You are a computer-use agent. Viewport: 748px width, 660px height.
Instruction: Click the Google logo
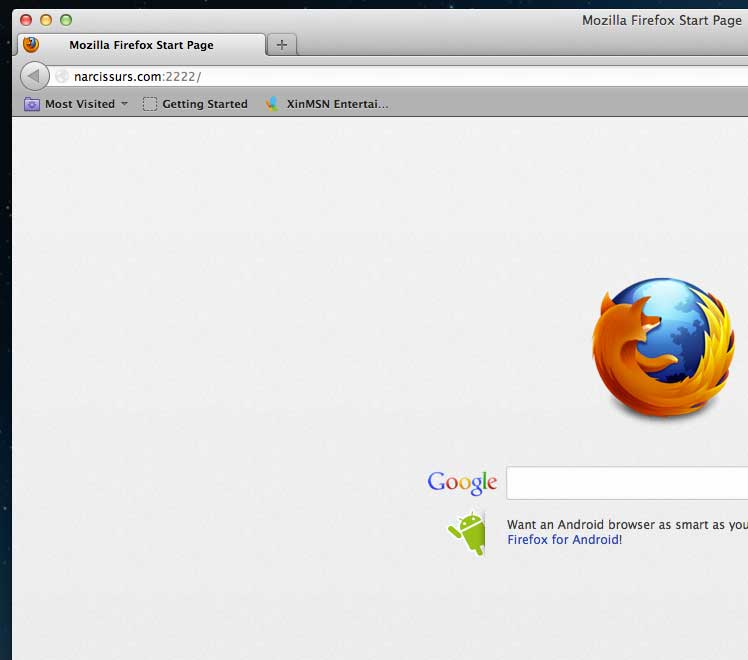click(x=462, y=483)
